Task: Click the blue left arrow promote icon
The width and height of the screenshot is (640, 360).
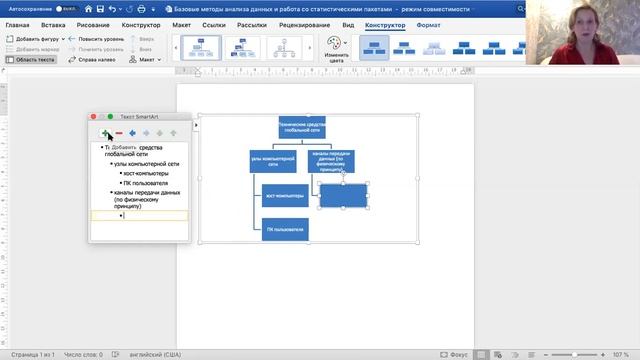Action: pyautogui.click(x=132, y=133)
